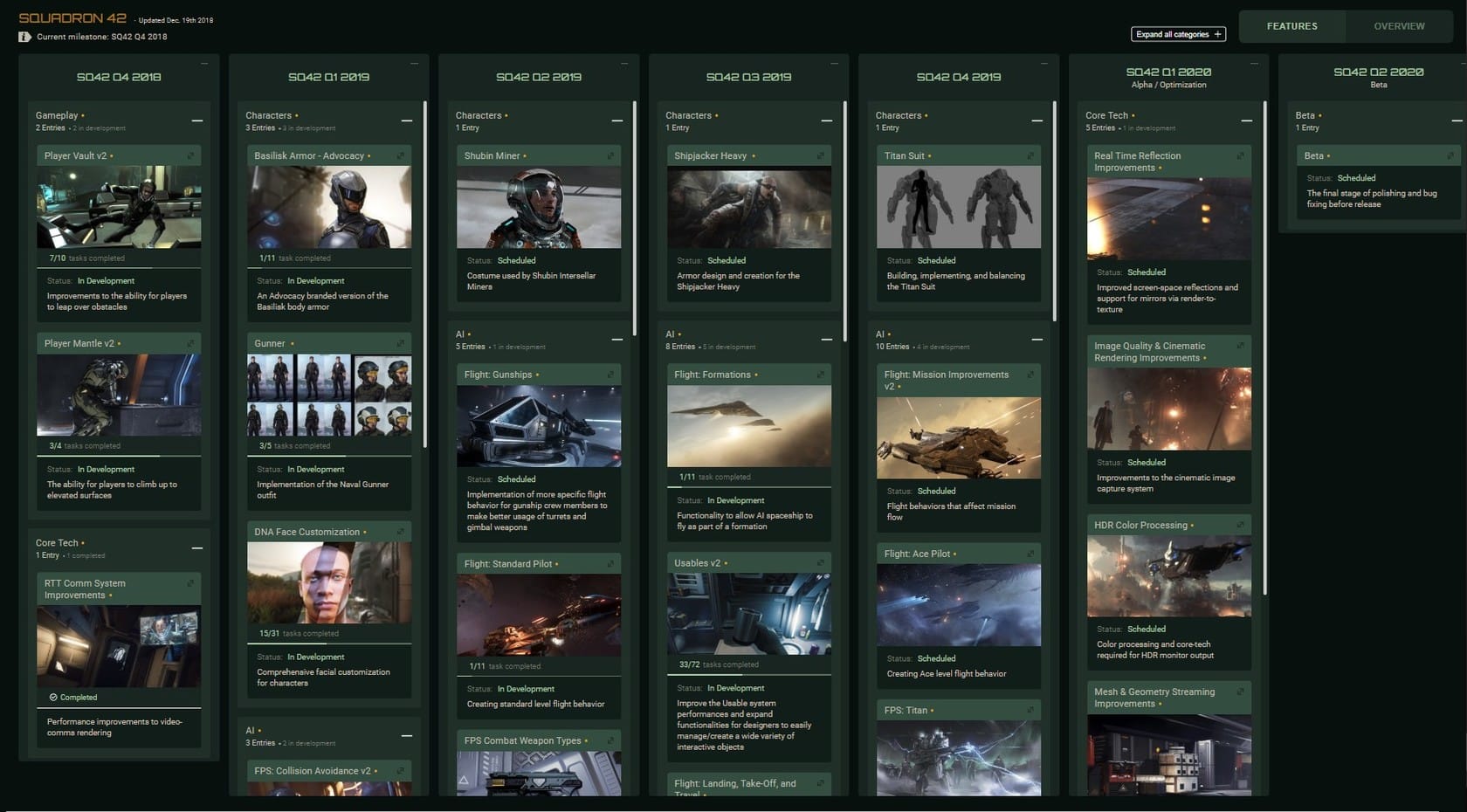
Task: Click the current milestone icon at top left
Action: [24, 37]
